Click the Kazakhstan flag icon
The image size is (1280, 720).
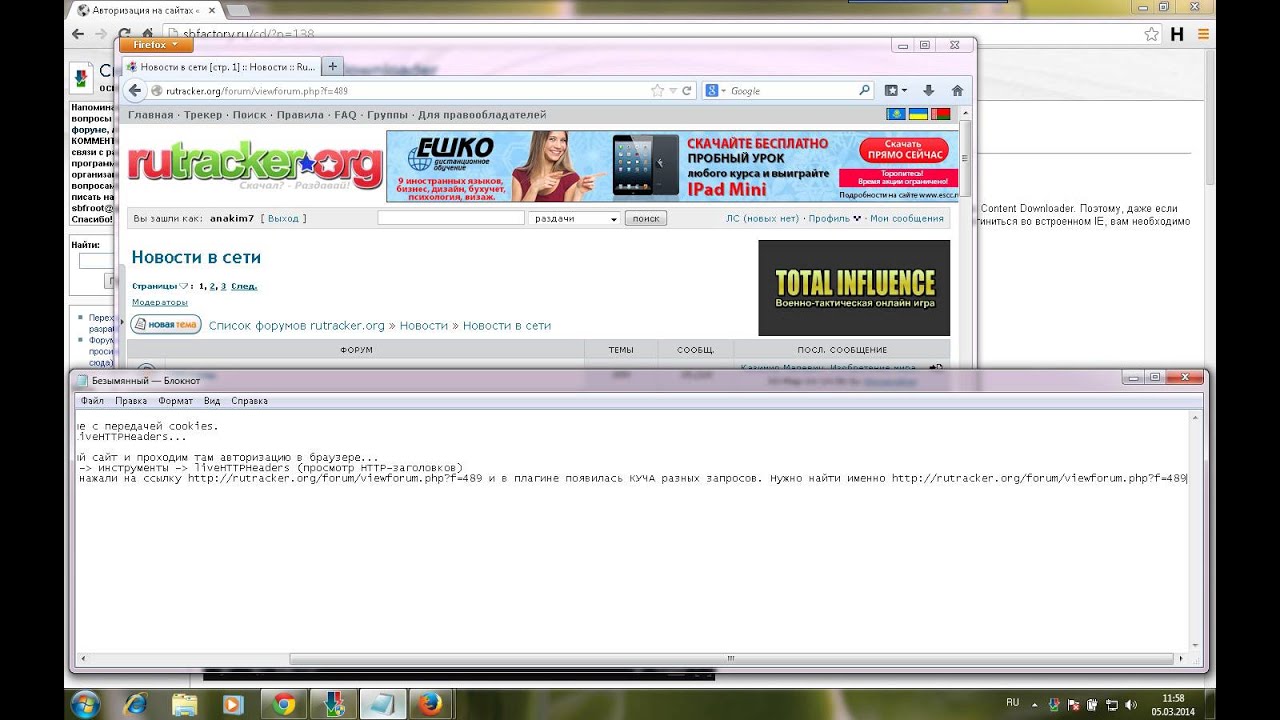point(895,115)
